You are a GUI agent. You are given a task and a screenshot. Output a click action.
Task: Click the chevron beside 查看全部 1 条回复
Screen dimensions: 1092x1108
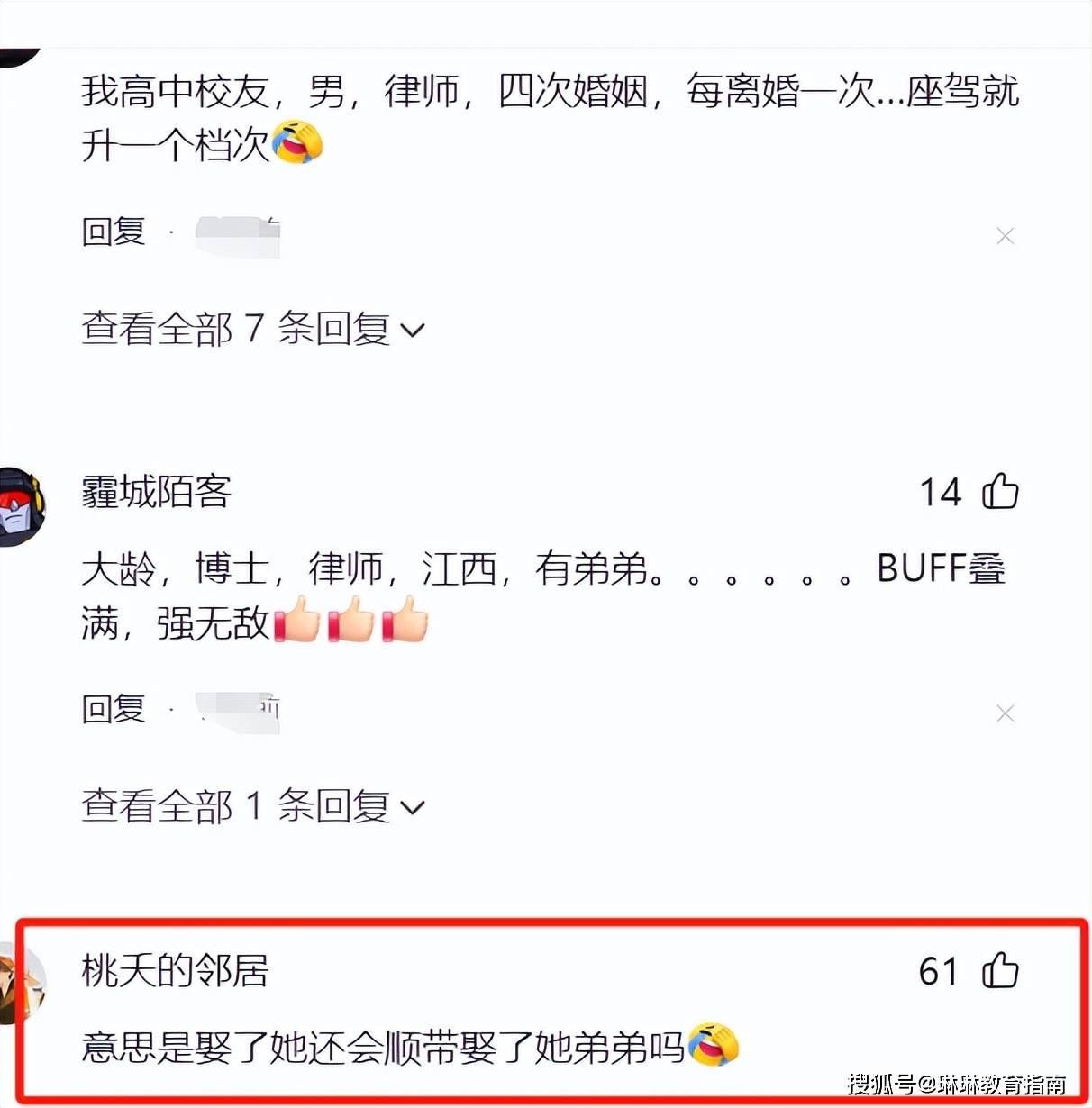pyautogui.click(x=412, y=808)
